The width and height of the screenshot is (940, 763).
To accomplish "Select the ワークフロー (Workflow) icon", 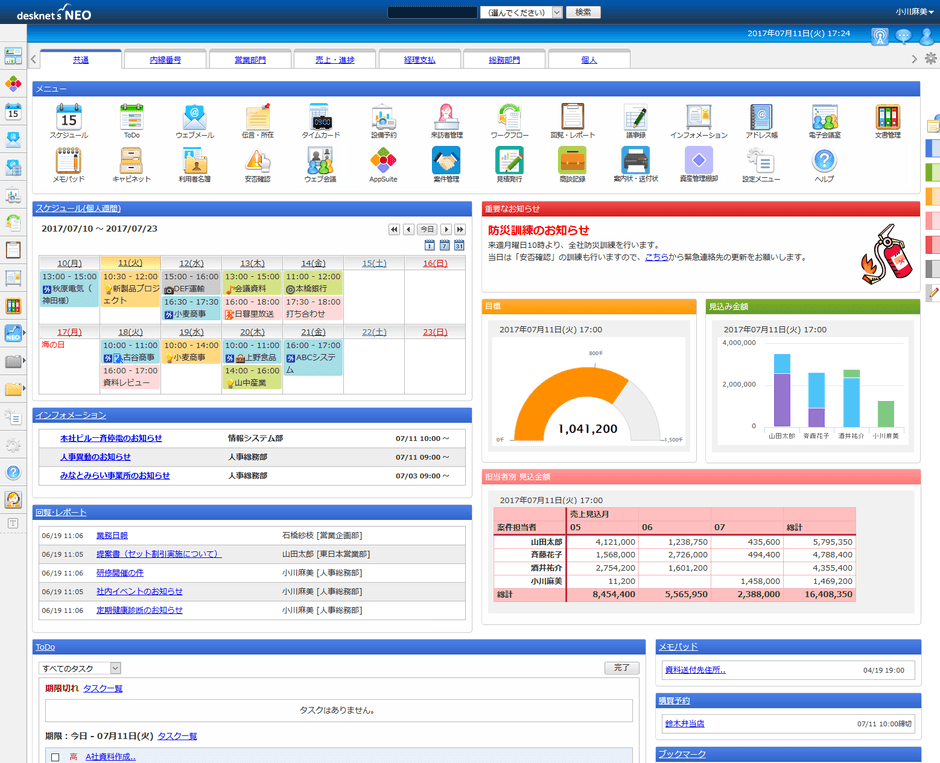I will click(x=508, y=118).
